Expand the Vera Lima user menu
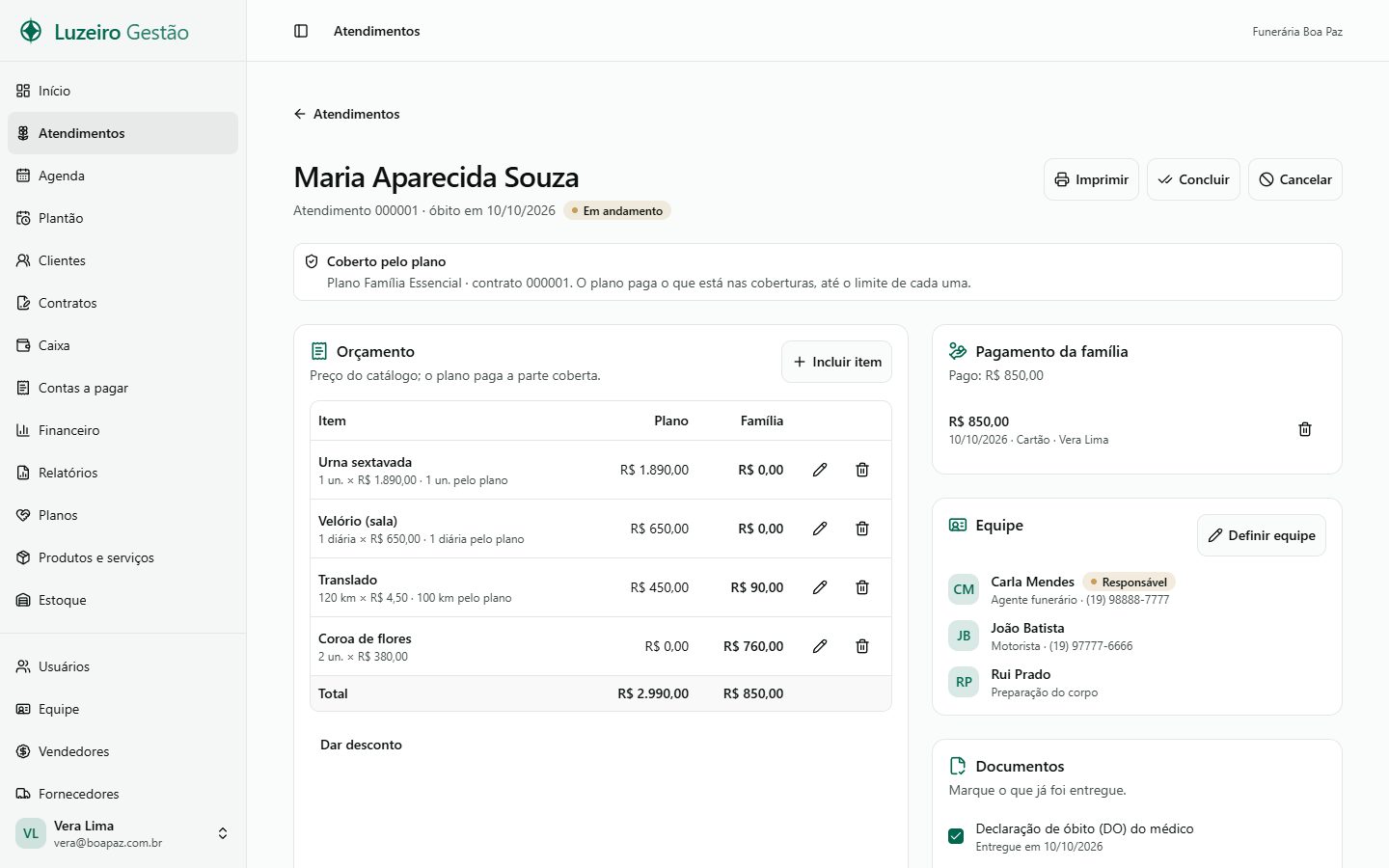 pos(123,833)
